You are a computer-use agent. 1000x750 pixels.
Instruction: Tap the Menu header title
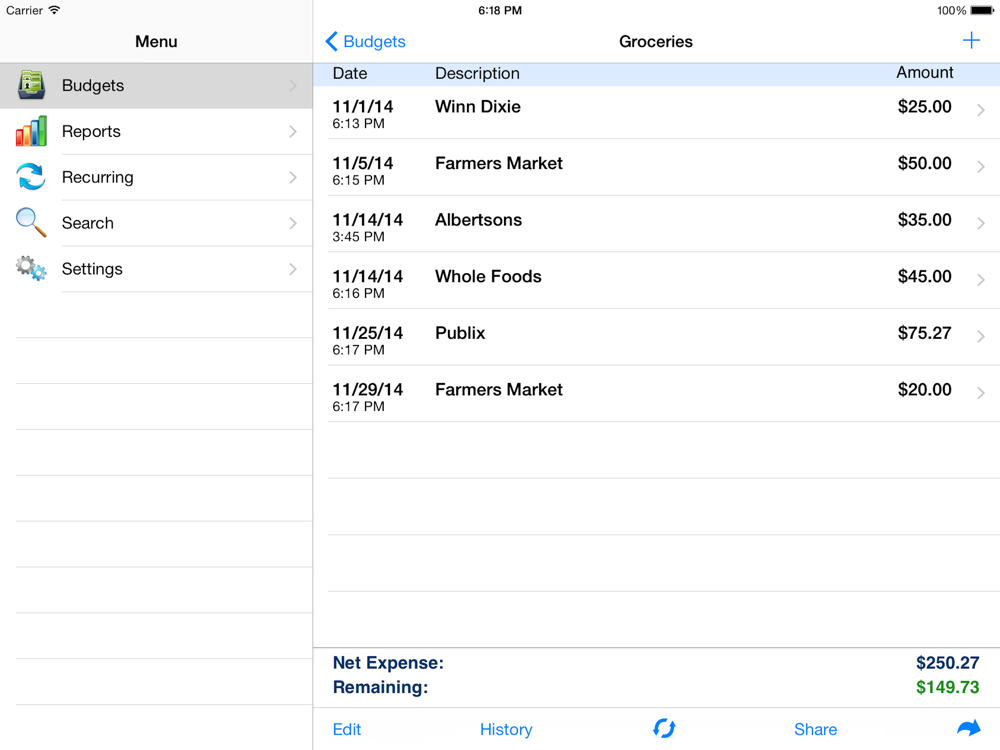156,41
